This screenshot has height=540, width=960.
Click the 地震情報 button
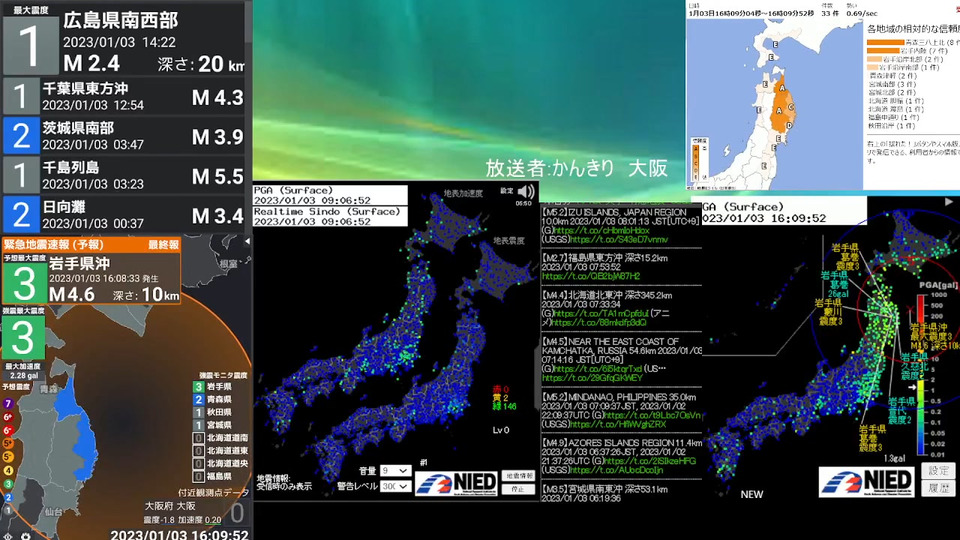(518, 476)
